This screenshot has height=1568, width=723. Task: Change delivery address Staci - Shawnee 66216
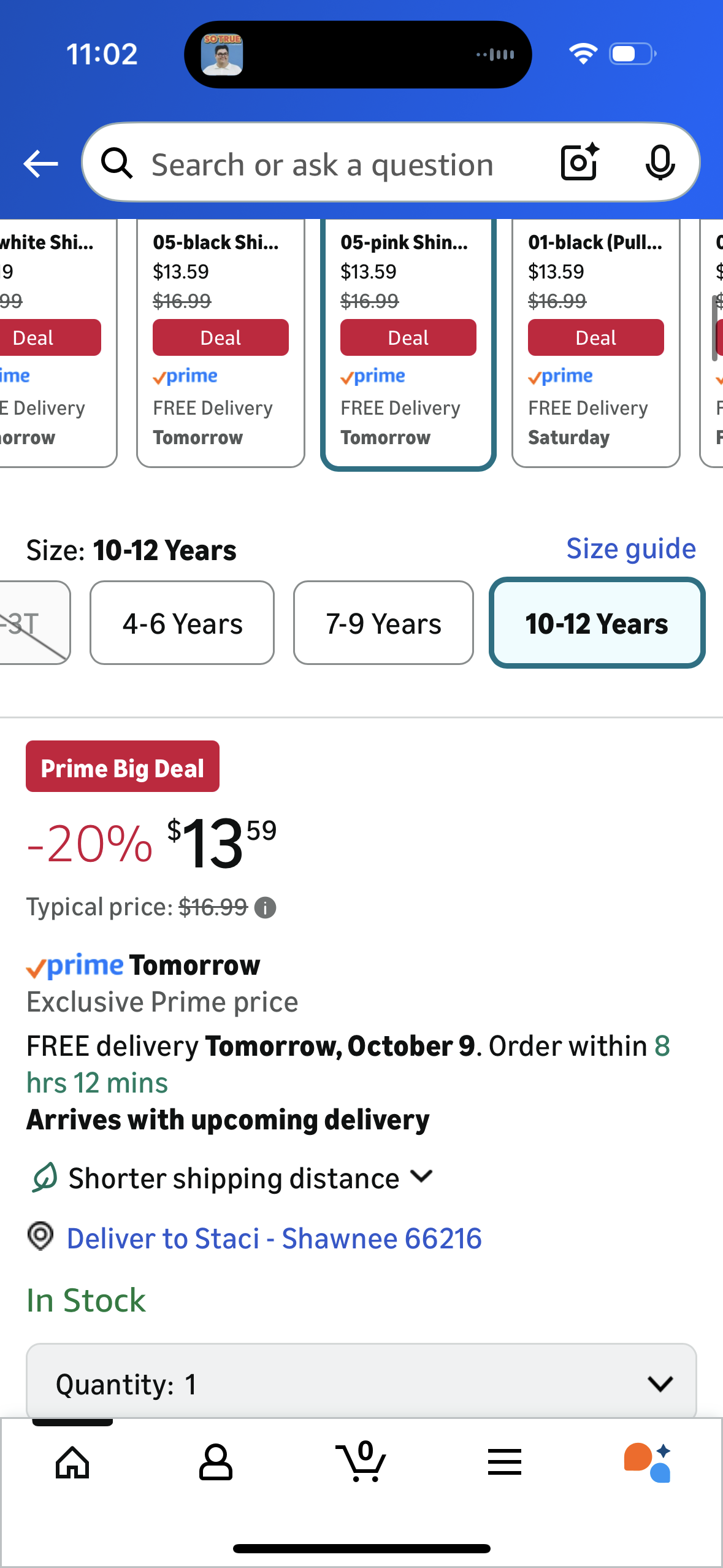click(274, 1238)
